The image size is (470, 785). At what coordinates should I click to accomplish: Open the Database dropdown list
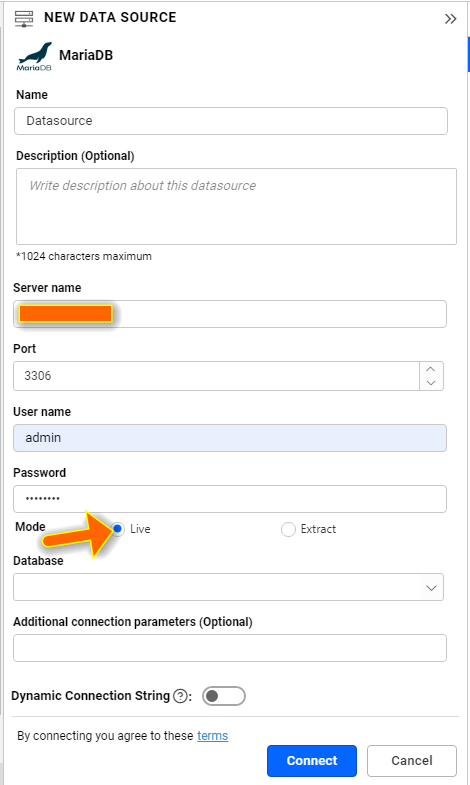click(228, 587)
